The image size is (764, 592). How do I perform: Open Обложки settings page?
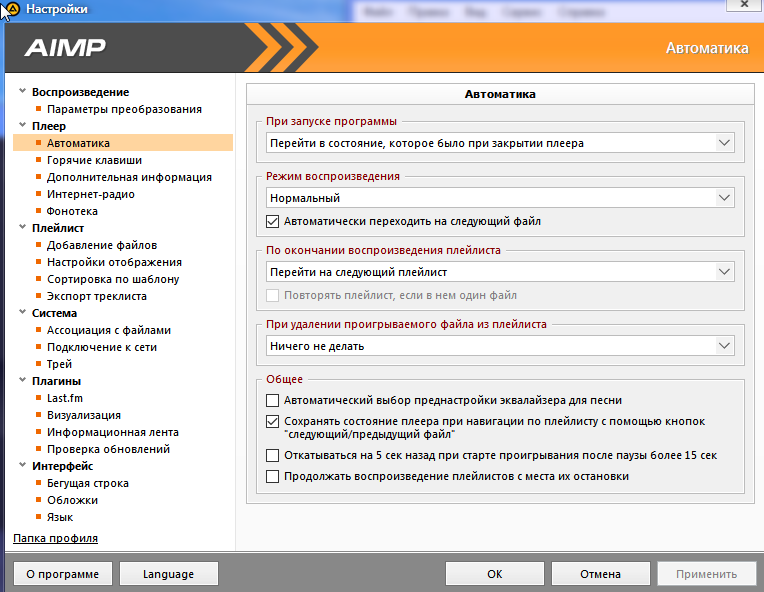(72, 500)
